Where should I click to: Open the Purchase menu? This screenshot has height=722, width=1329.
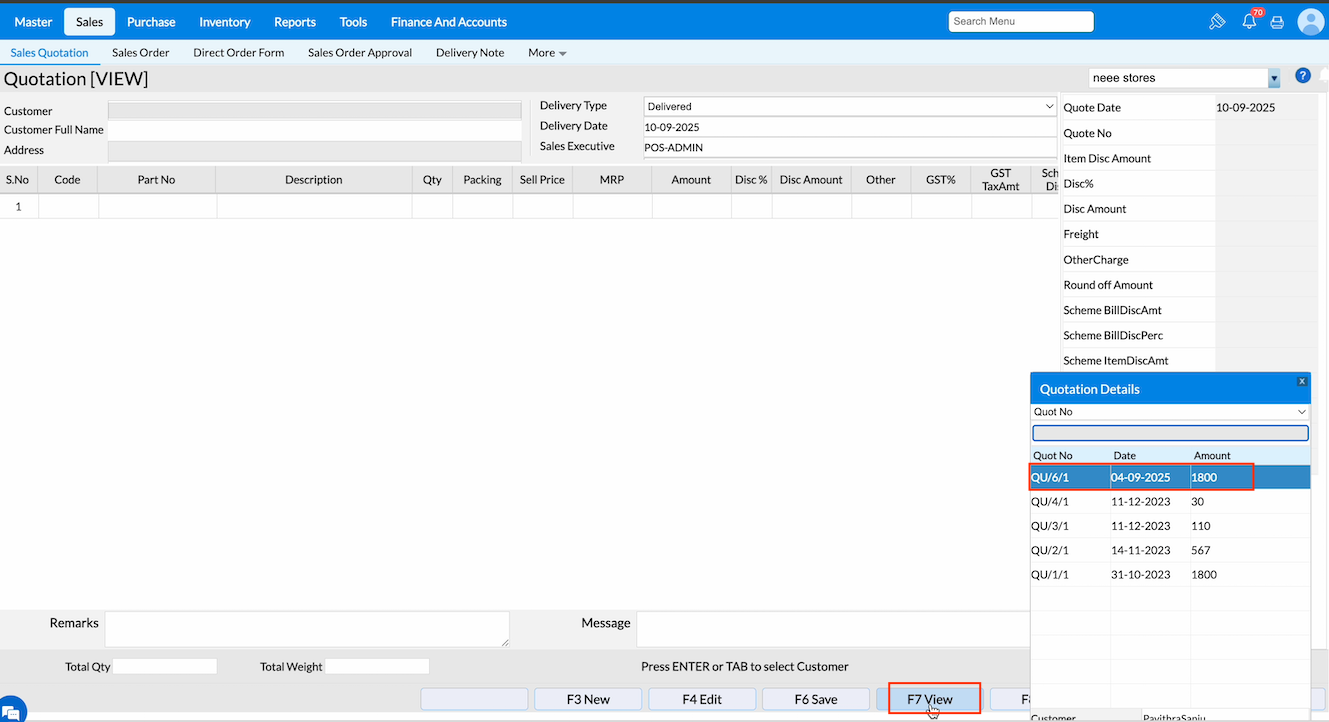tap(151, 22)
